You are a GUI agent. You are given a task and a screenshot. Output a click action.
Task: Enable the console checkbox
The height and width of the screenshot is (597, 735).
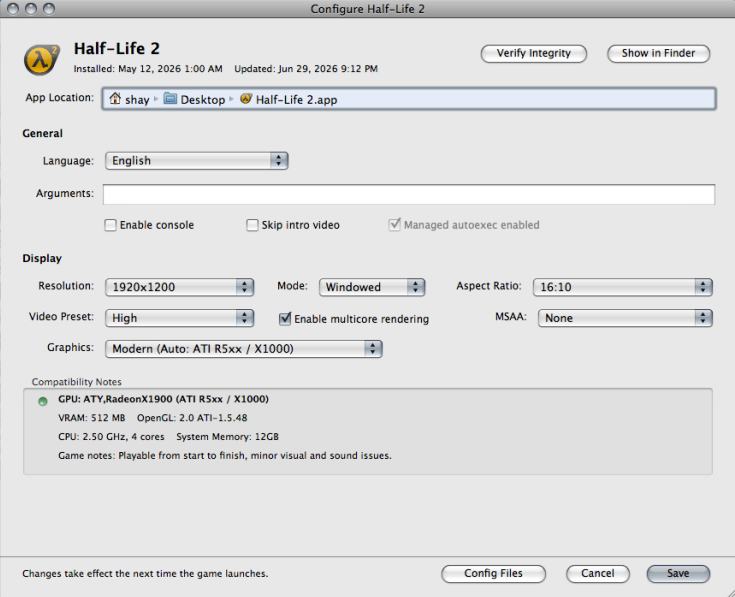(110, 225)
